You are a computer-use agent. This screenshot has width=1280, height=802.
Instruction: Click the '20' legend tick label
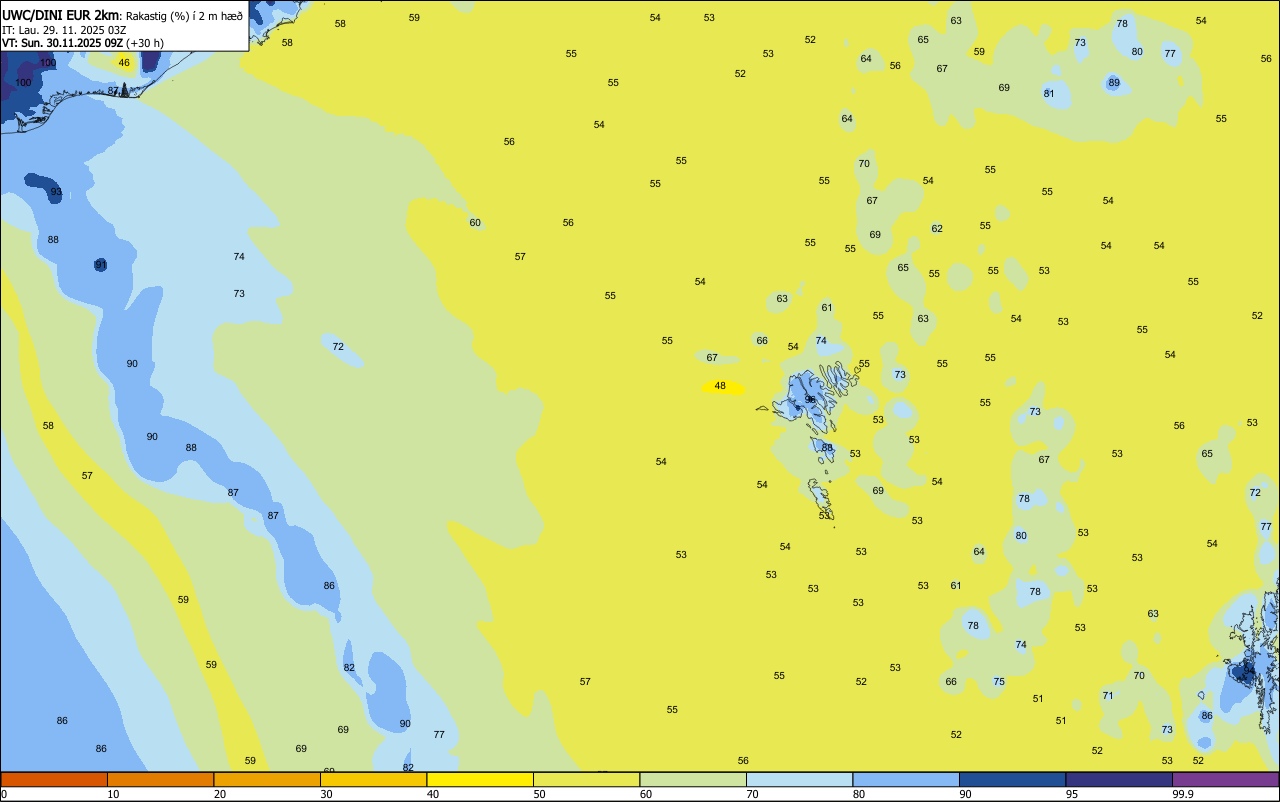click(220, 794)
